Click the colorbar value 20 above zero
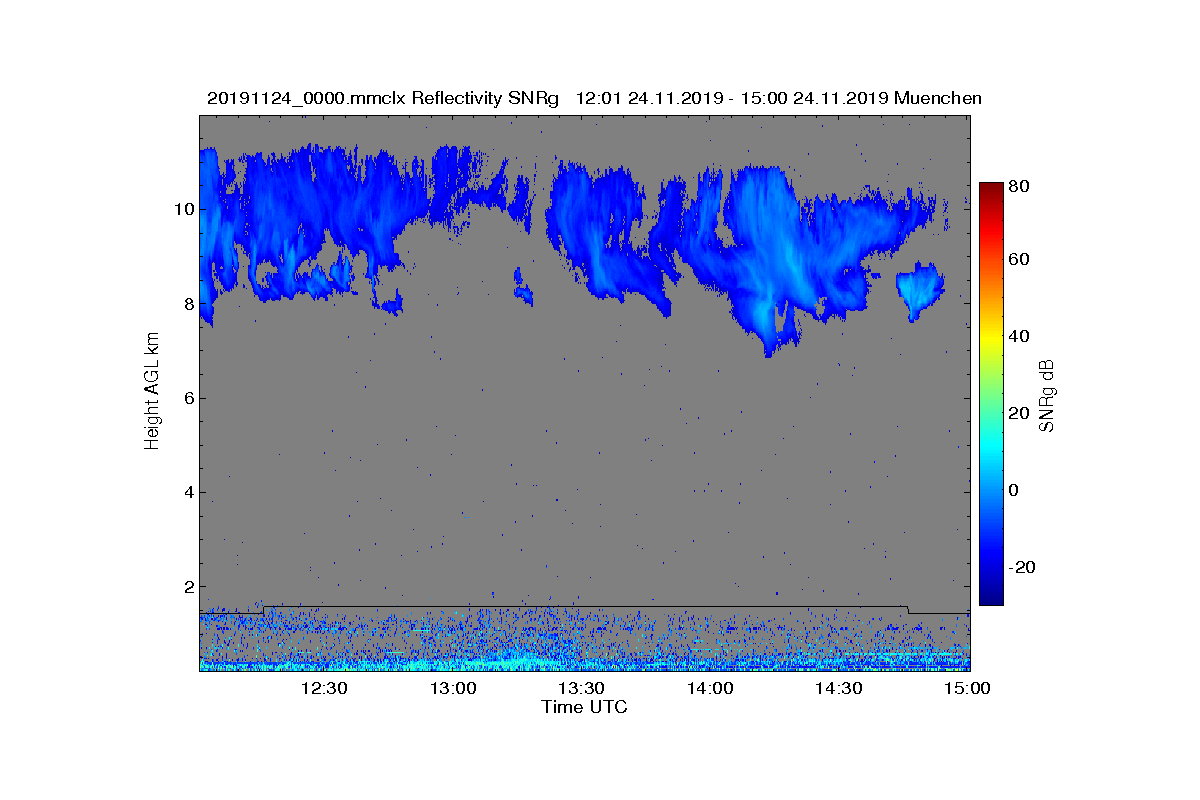 (x=1020, y=413)
